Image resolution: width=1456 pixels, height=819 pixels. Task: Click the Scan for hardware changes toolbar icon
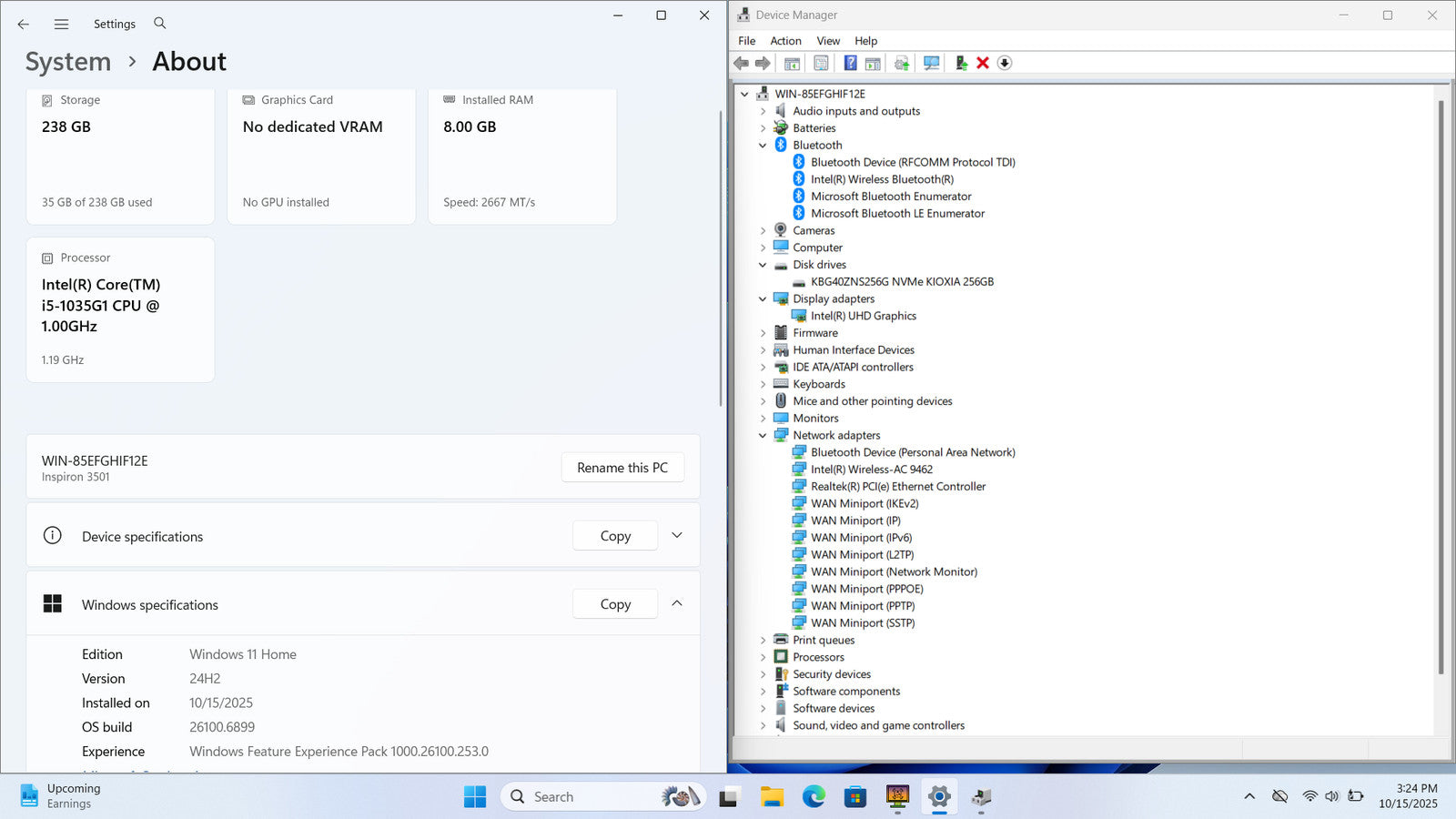coord(931,63)
